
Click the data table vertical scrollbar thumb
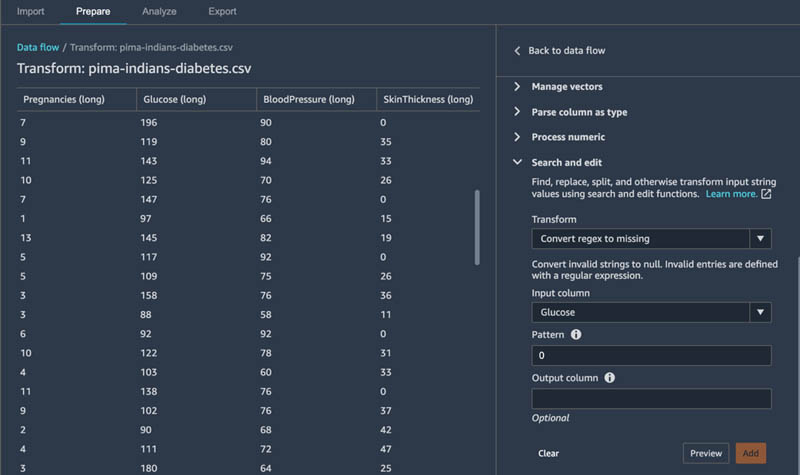(x=477, y=228)
